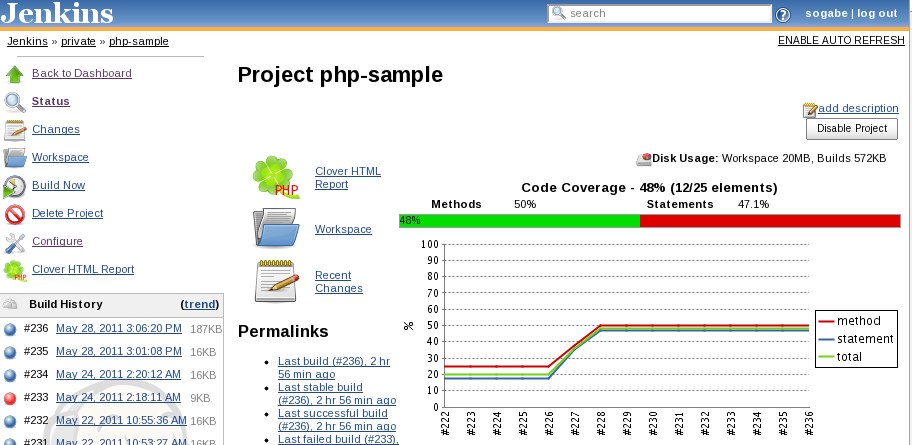Click the search input field
The height and width of the screenshot is (445, 912).
(x=660, y=13)
